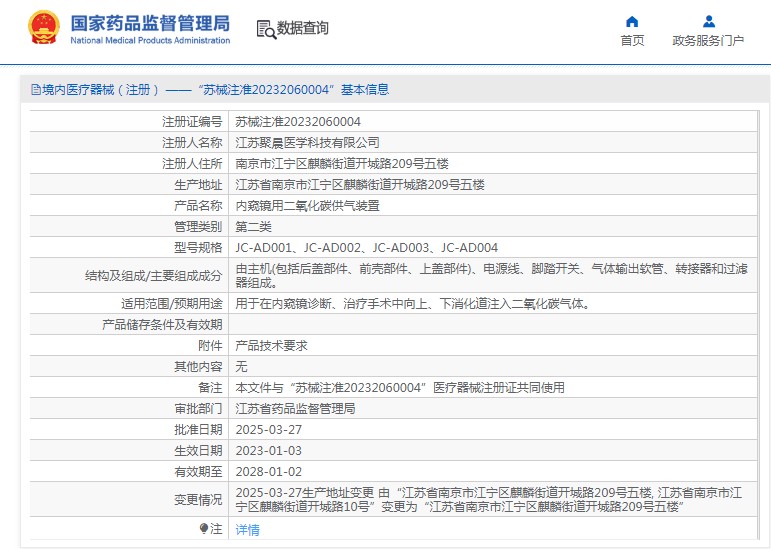Click the model specs JC-AD001 row value
771x549 pixels.
pyautogui.click(x=366, y=247)
